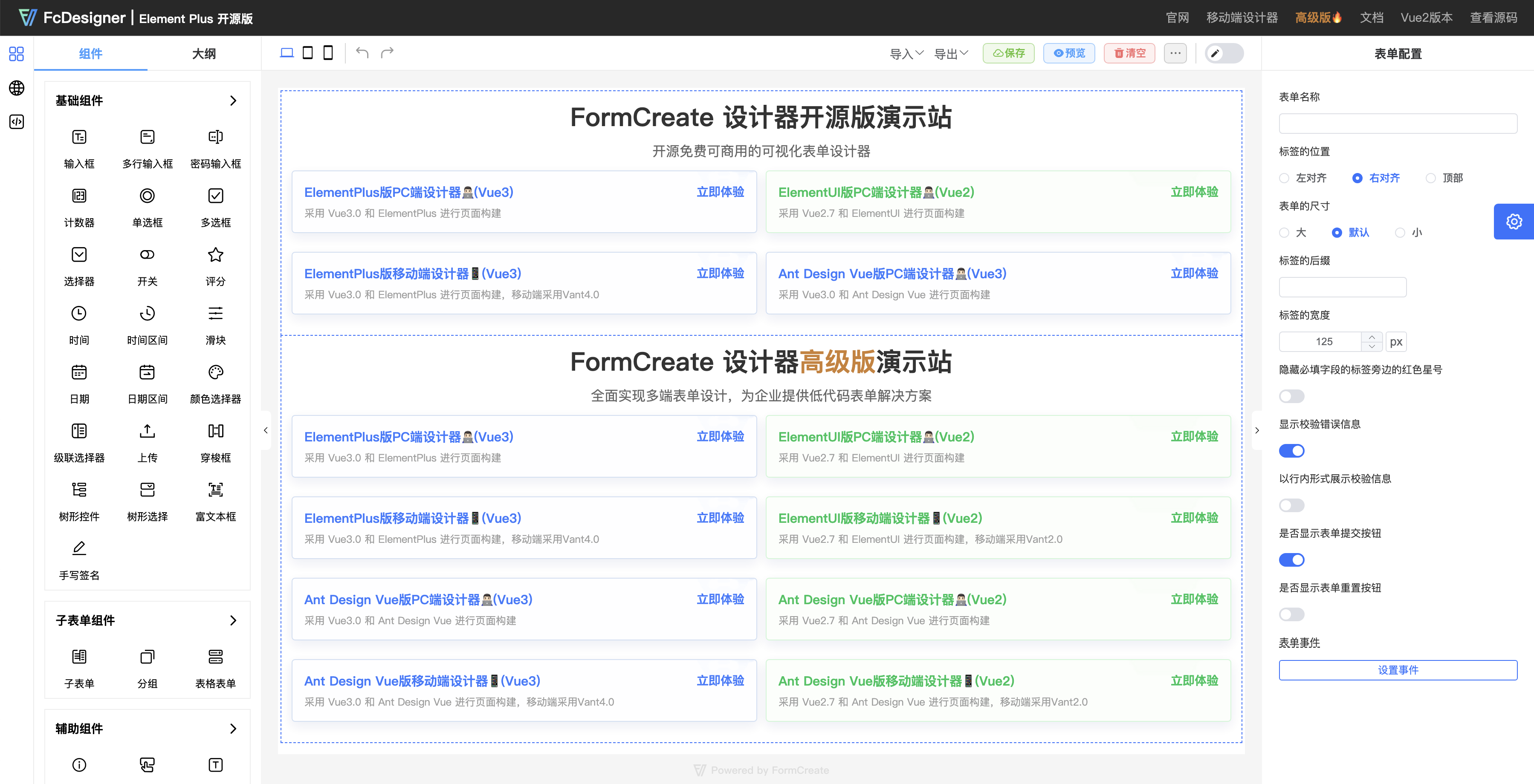Switch to the 大纲 tab

point(204,54)
